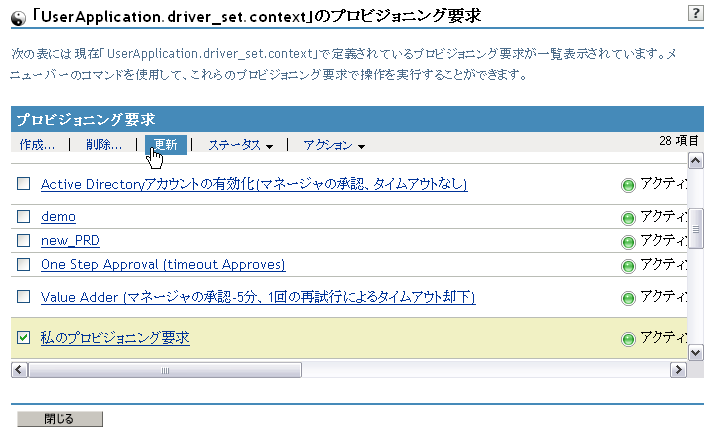Viewport: 711px width, 432px height.
Task: Choose the 削除... menu command
Action: 104,145
